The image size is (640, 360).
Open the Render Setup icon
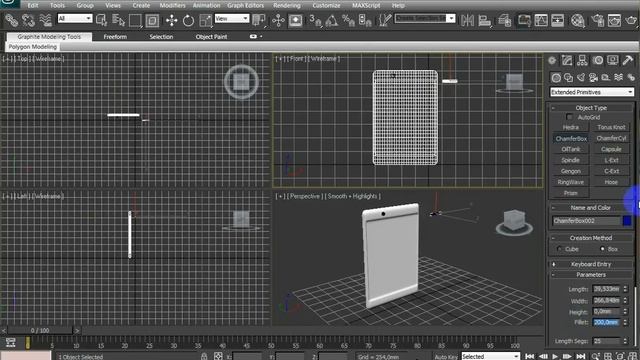(598, 20)
